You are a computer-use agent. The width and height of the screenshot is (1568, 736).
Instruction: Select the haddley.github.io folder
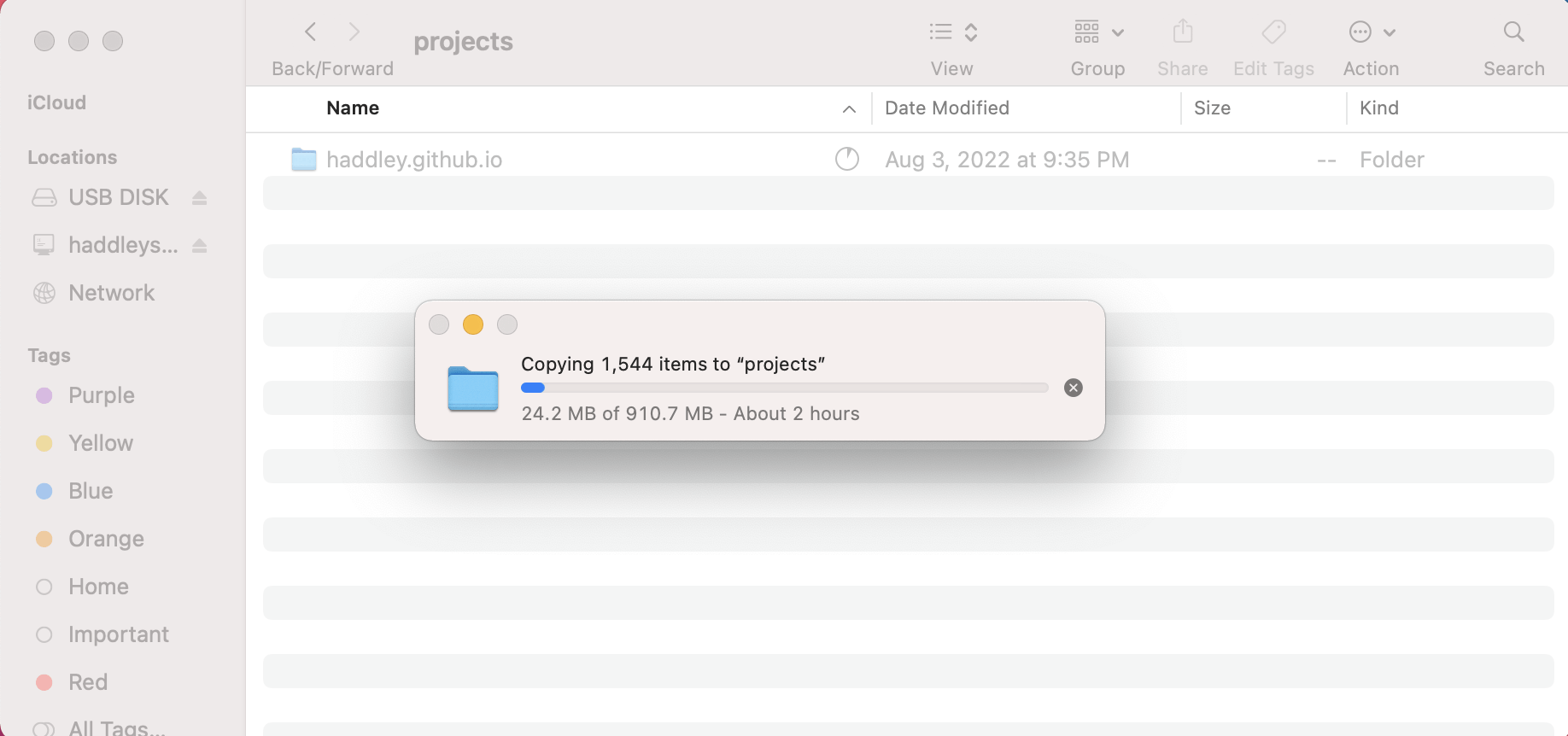tap(414, 160)
